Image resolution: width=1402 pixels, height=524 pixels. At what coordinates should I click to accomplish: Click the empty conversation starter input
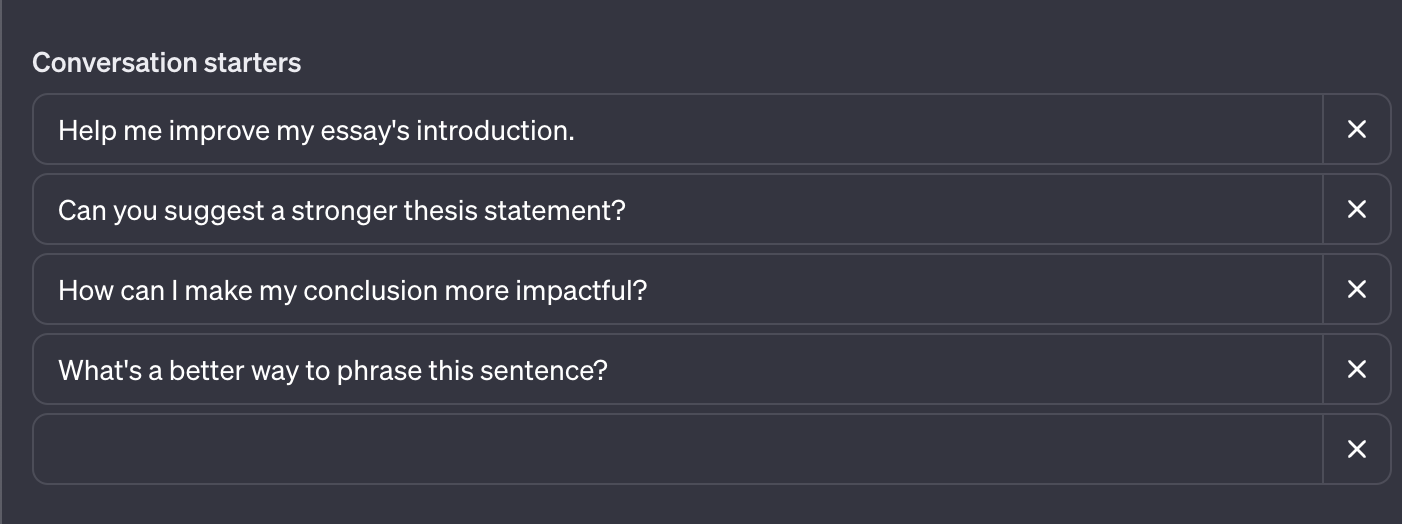click(x=678, y=449)
